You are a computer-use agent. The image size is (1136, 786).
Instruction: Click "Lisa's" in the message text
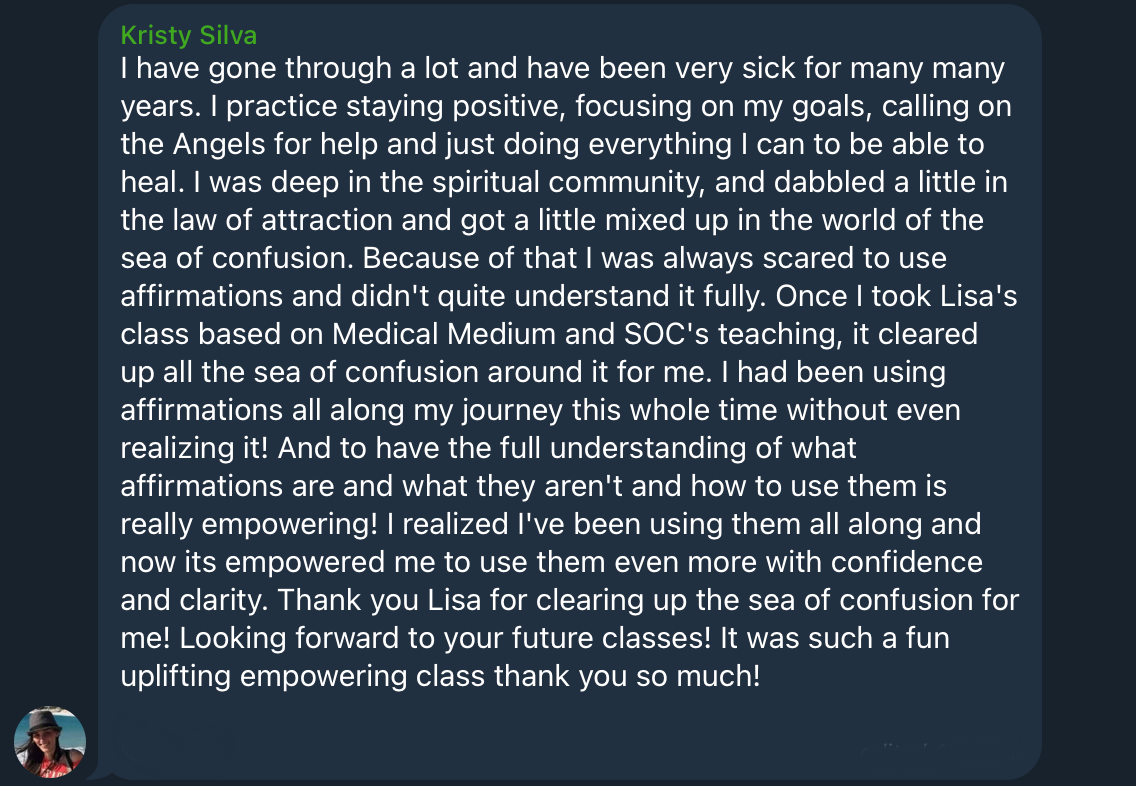(x=973, y=296)
